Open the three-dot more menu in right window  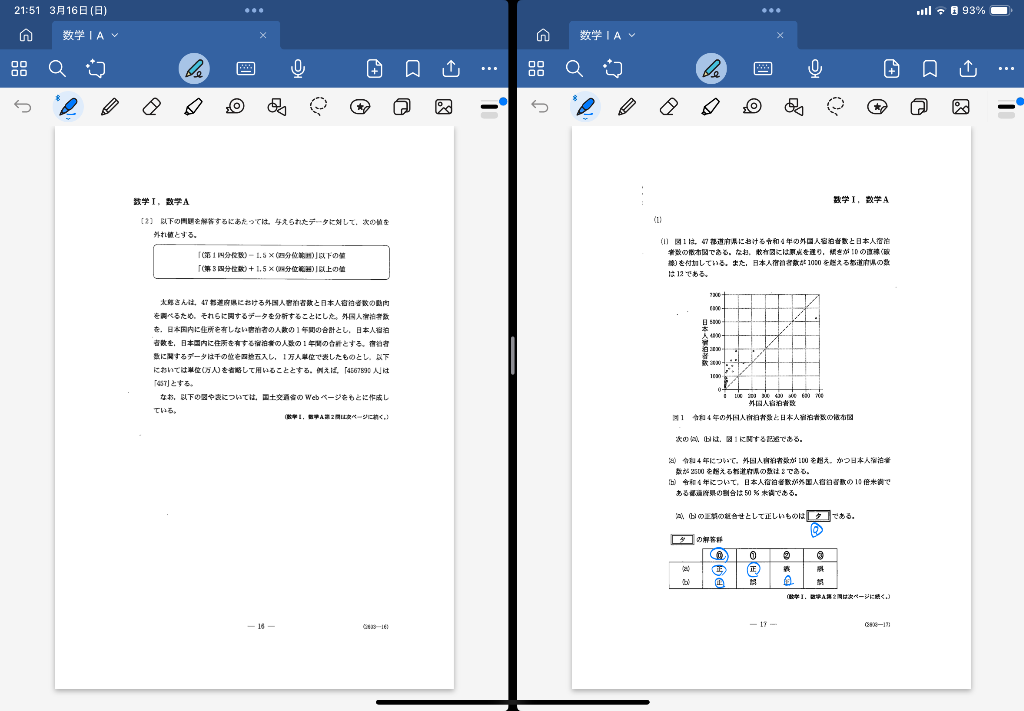tap(1006, 69)
